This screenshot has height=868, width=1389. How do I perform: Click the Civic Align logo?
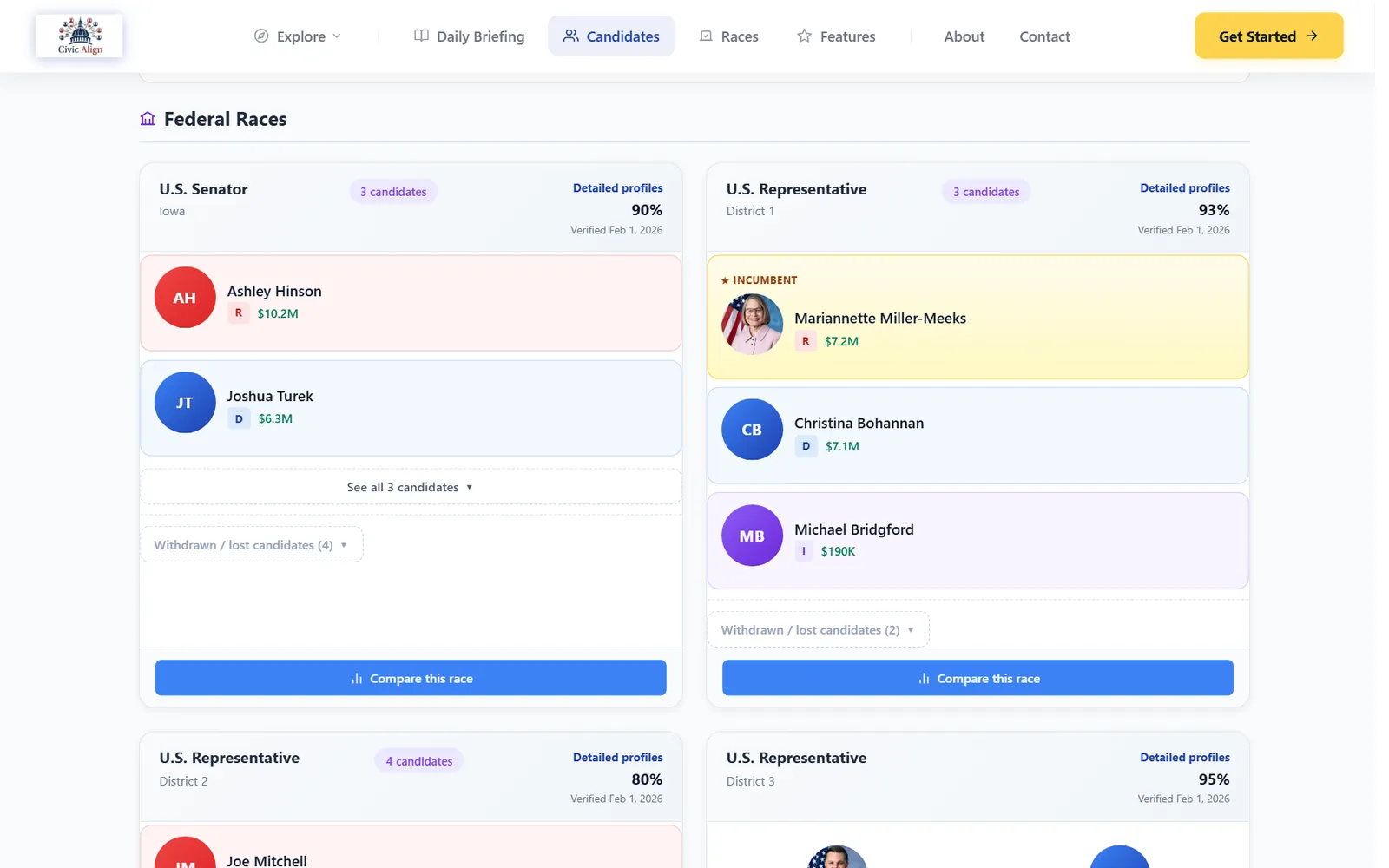pyautogui.click(x=80, y=36)
